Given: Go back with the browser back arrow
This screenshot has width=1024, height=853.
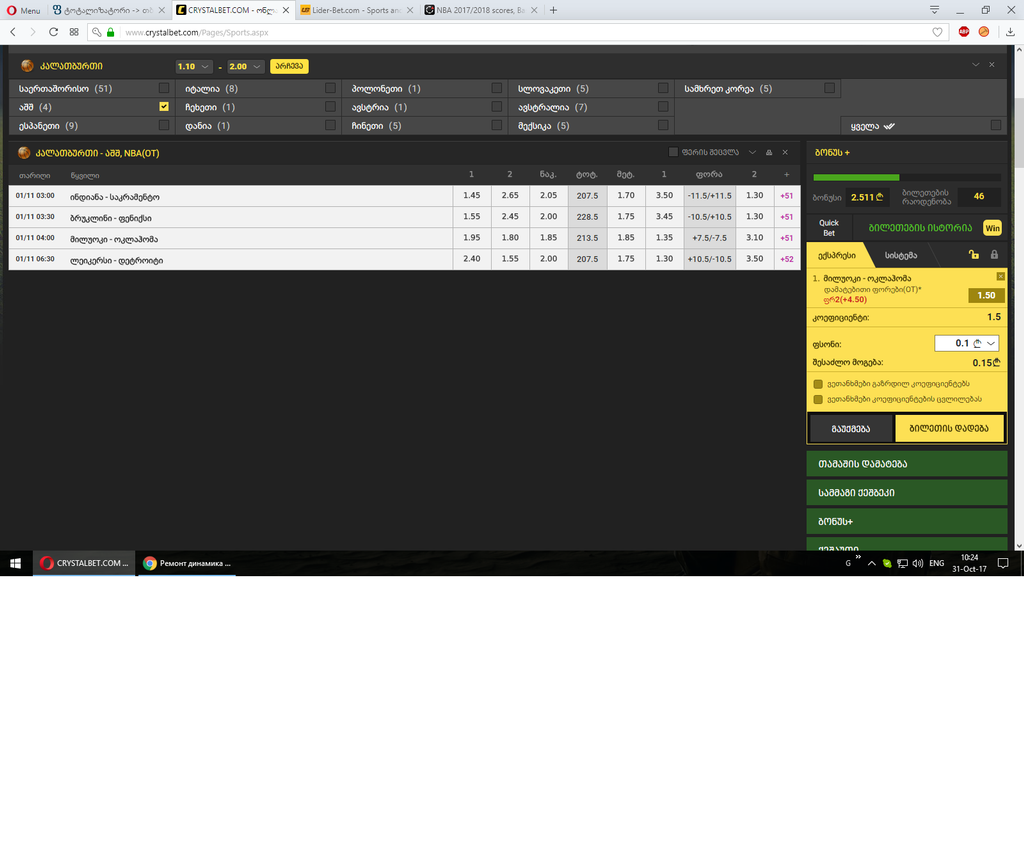Looking at the screenshot, I should (13, 32).
